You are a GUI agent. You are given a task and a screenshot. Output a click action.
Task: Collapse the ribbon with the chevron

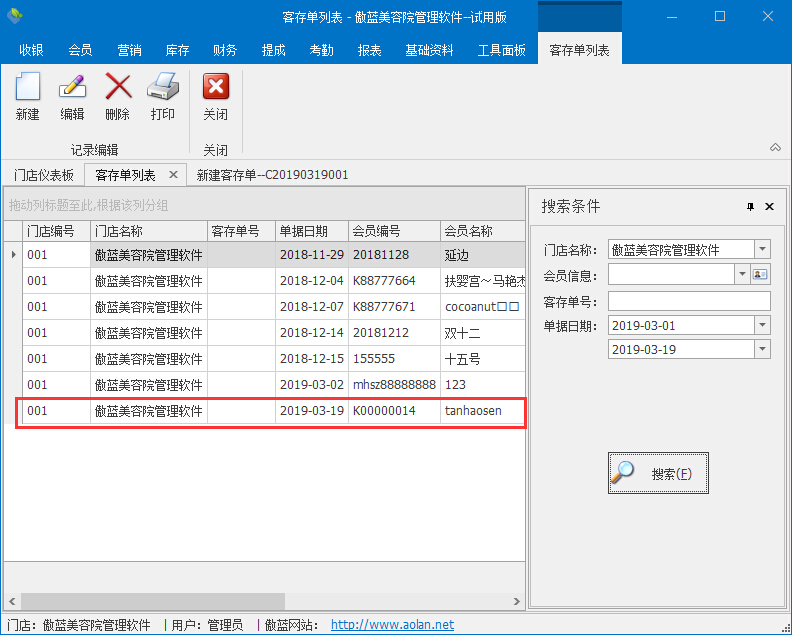pyautogui.click(x=774, y=147)
